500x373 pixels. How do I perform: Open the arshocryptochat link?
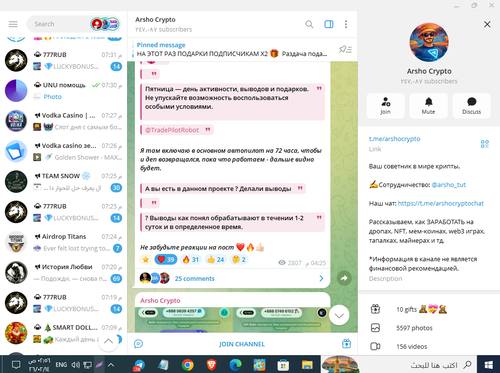441,203
